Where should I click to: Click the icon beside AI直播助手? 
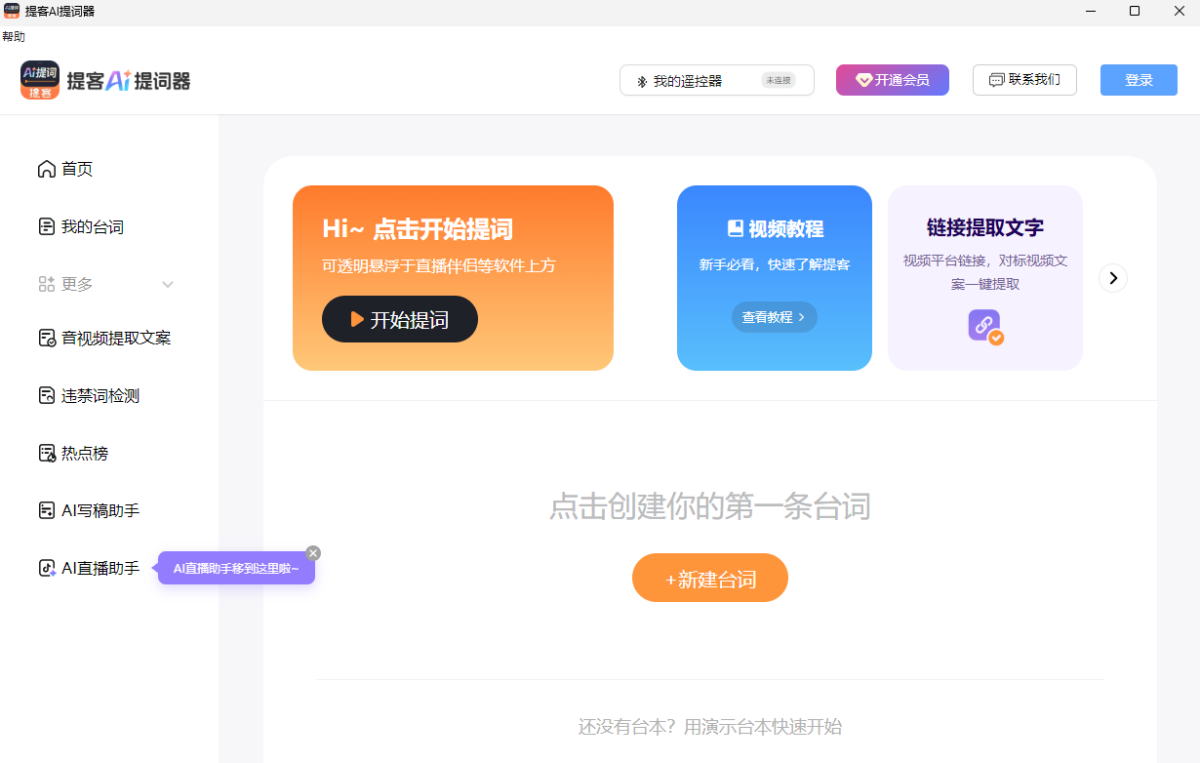tap(46, 568)
